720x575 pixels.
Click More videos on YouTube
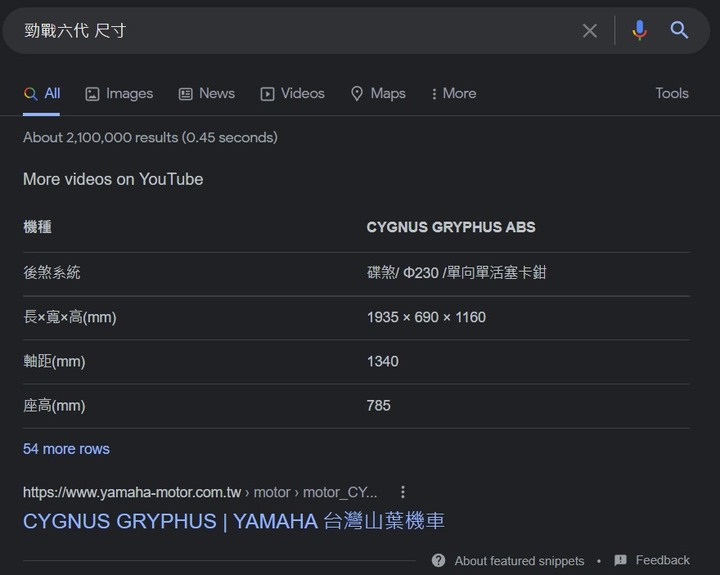point(113,179)
